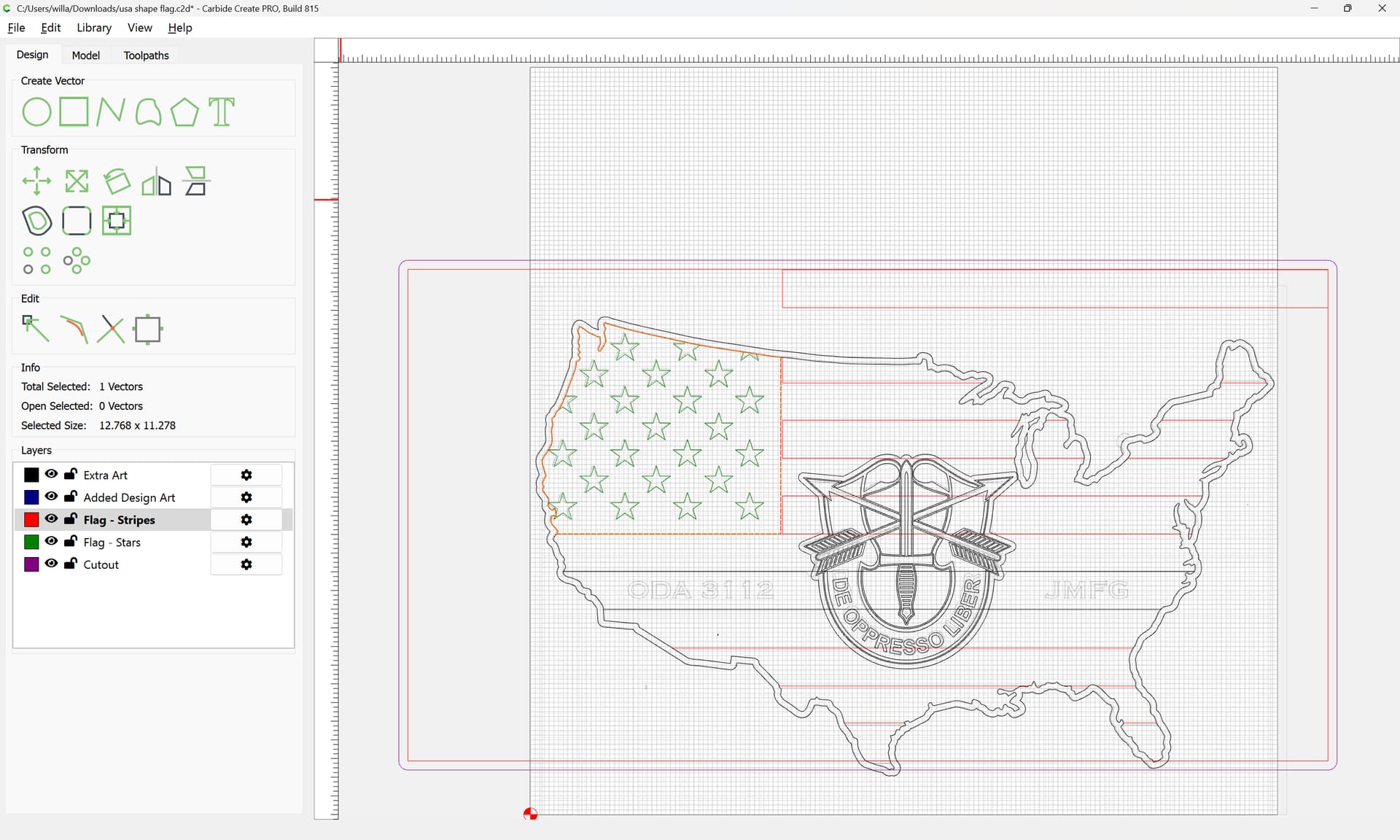Screen dimensions: 1400x840
Task: Switch to the Toolpaths tab
Action: coord(147,55)
